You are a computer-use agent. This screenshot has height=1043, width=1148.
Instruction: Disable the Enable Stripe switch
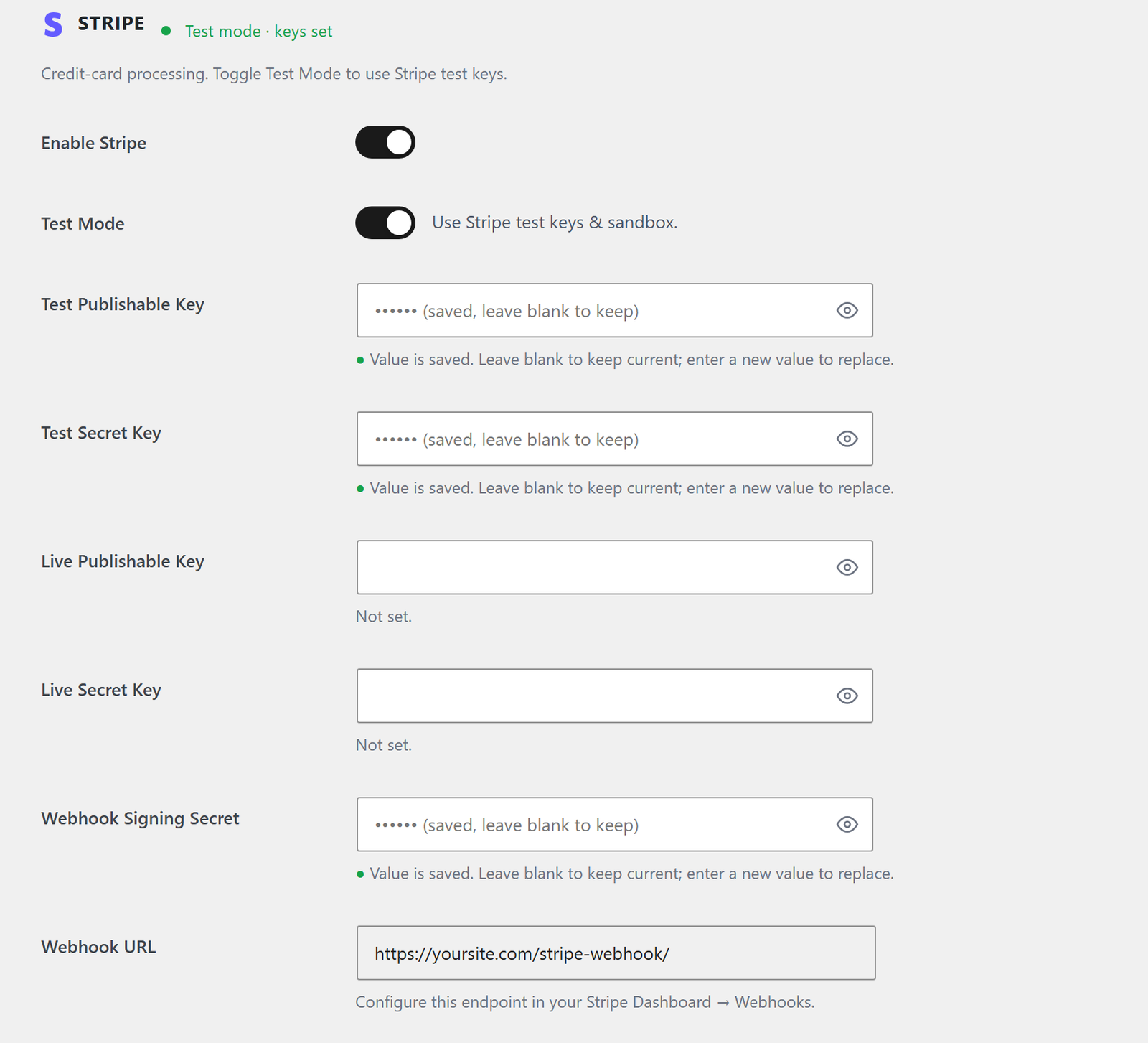(x=385, y=142)
